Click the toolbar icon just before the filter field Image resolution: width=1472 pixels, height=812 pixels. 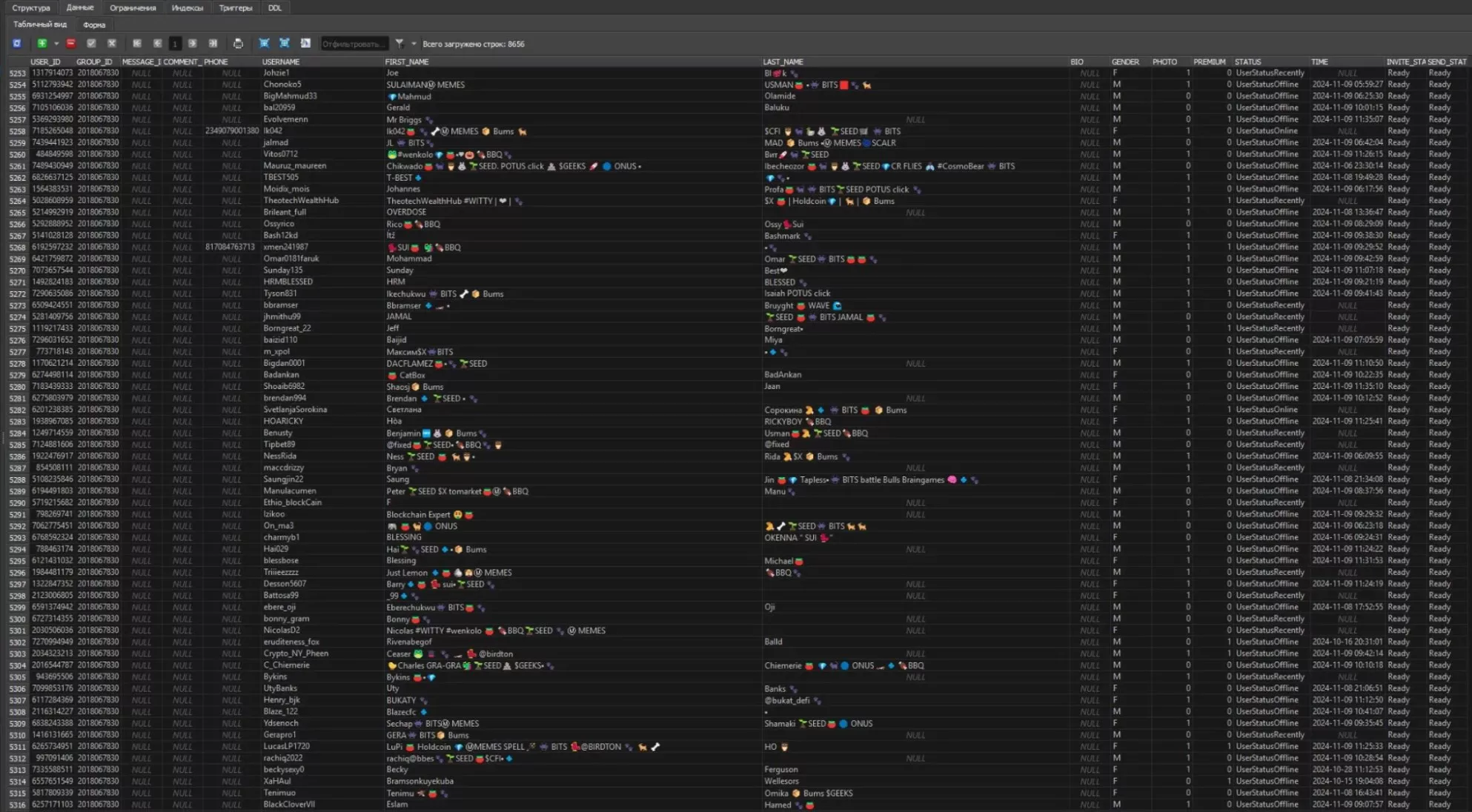tap(305, 44)
